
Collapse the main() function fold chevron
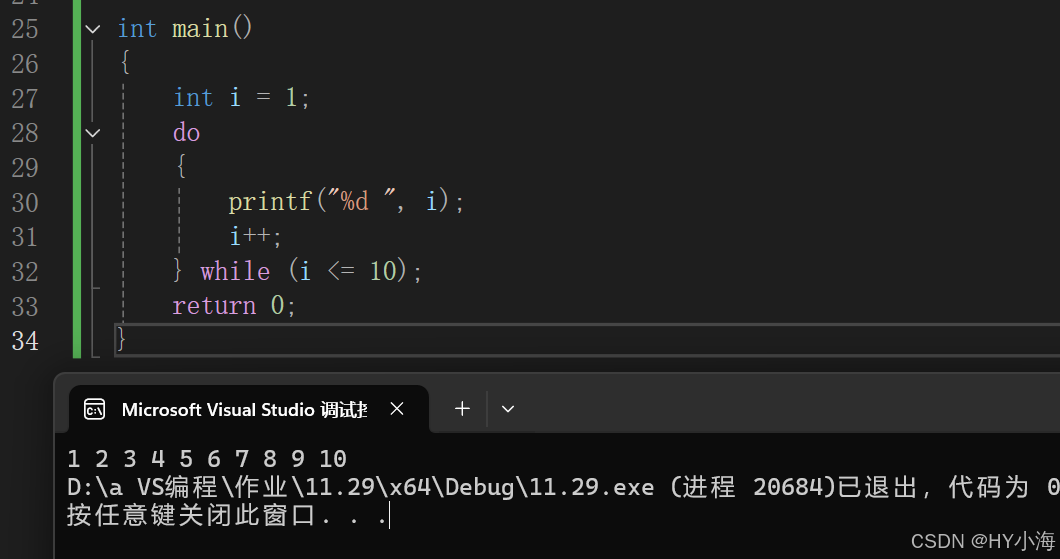pos(93,29)
